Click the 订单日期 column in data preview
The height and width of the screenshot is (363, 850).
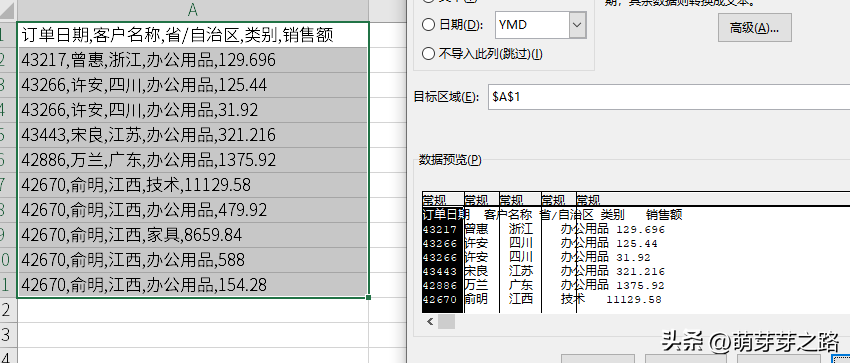coord(443,253)
